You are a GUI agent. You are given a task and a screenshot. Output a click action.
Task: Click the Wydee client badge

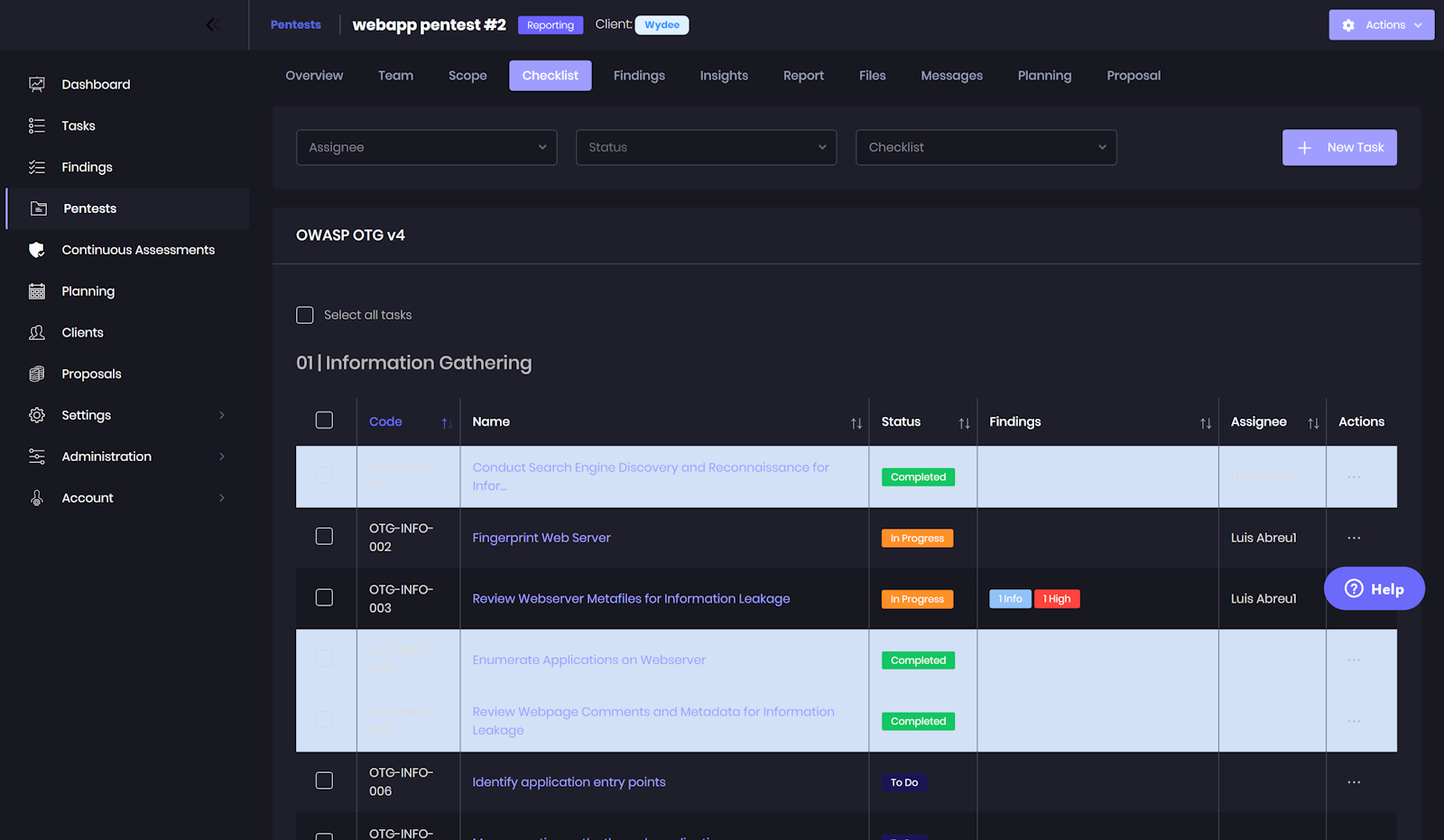pos(662,25)
